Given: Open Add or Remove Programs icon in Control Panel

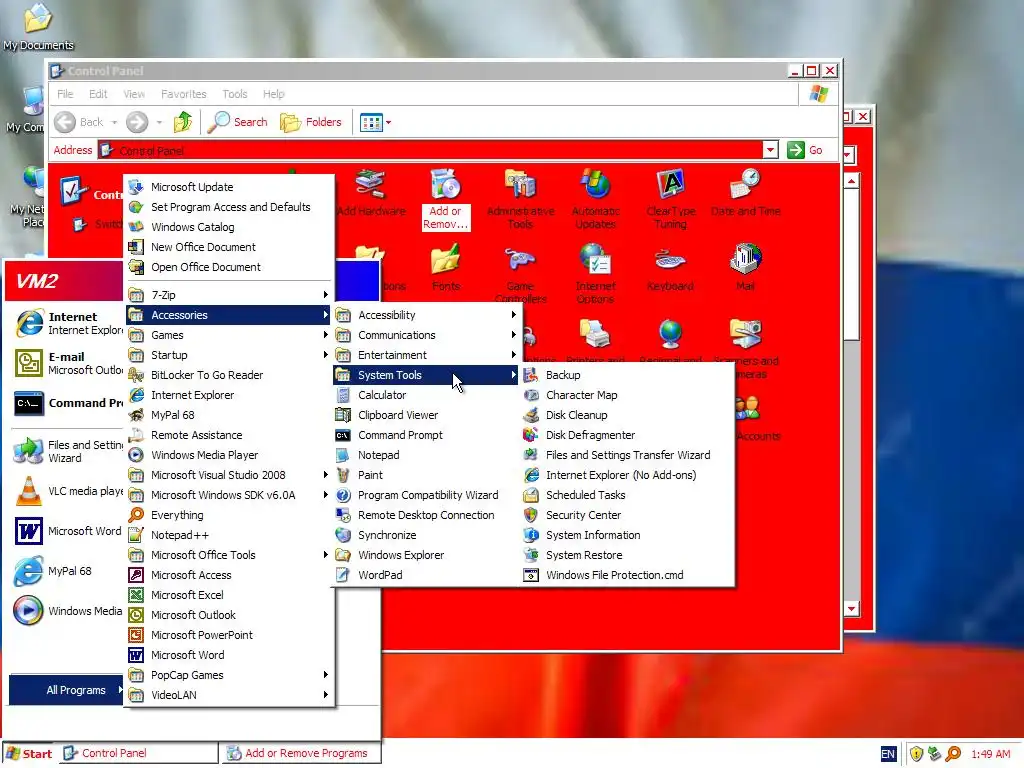Looking at the screenshot, I should click(446, 199).
